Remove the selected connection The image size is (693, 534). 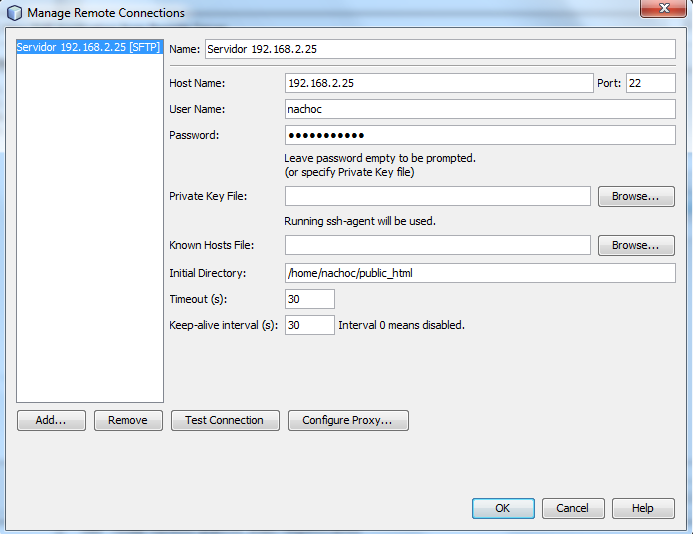coord(128,420)
